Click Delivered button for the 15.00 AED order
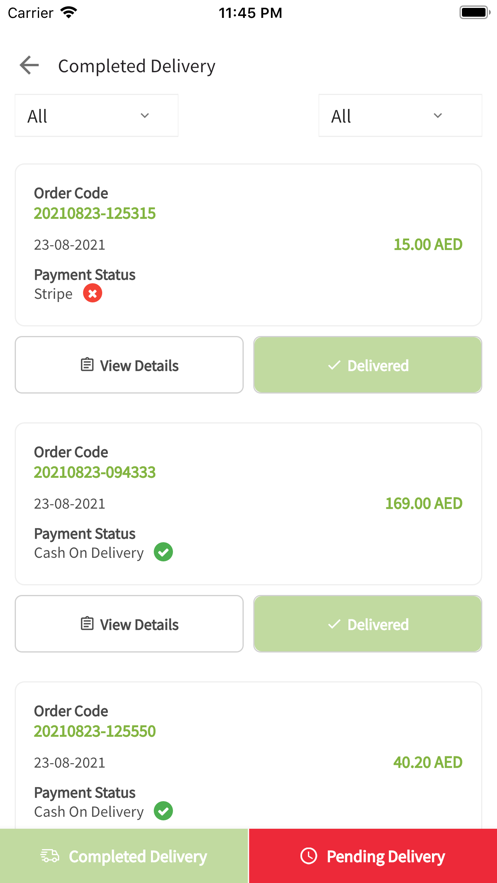497x883 pixels. 368,365
